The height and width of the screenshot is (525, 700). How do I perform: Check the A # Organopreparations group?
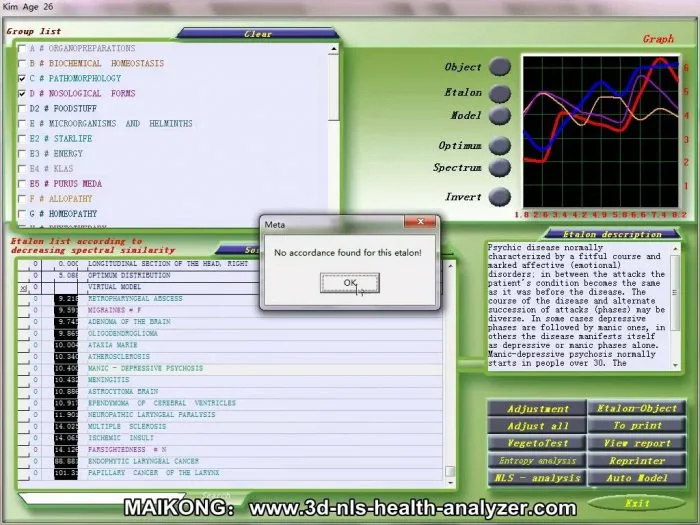point(21,48)
